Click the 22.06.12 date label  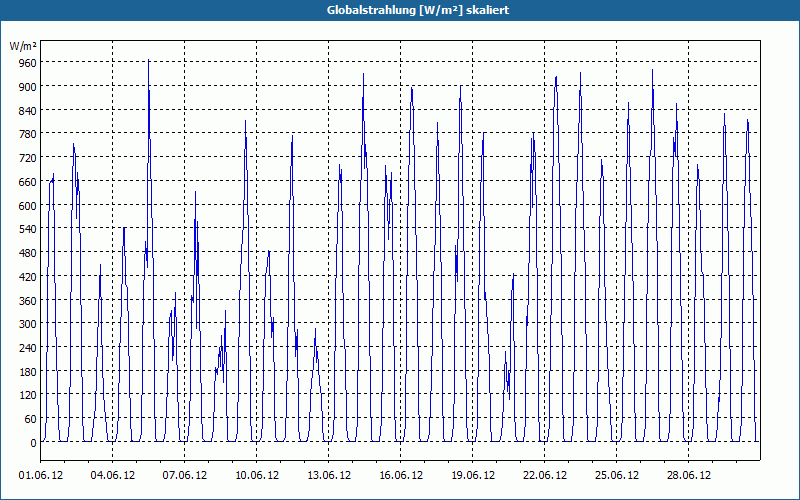[x=544, y=476]
